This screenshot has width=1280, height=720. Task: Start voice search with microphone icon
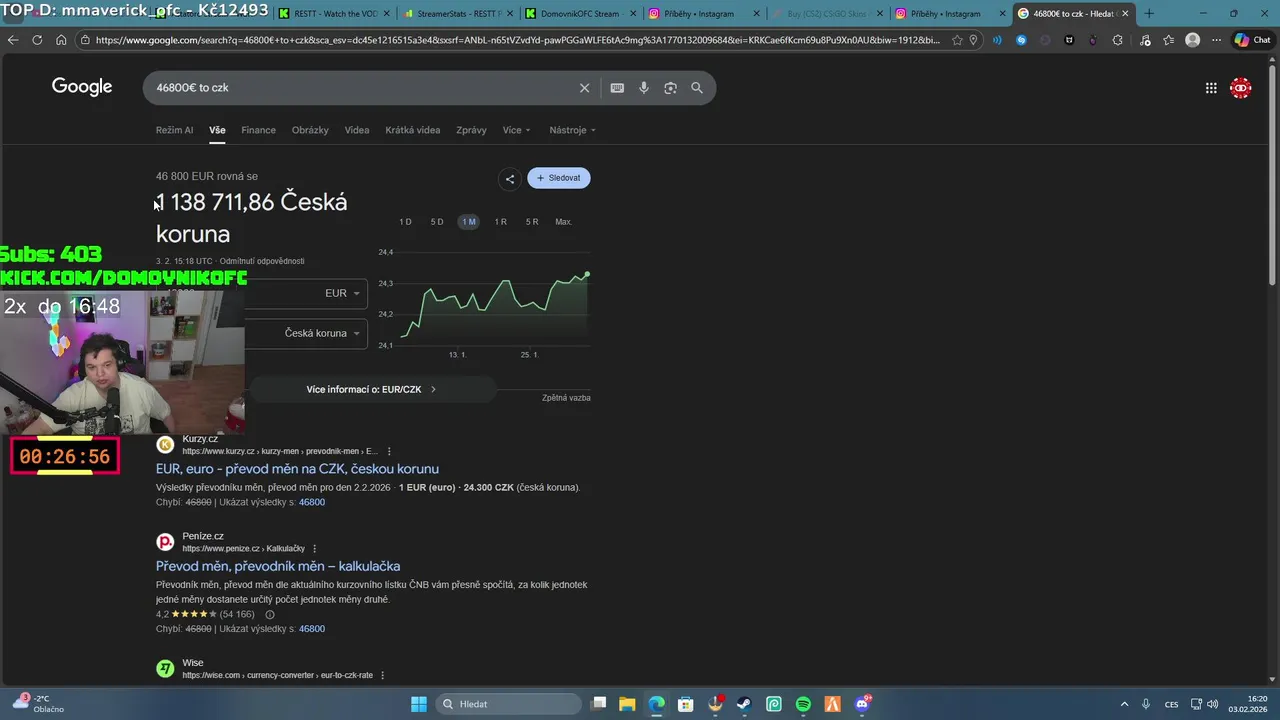(644, 88)
